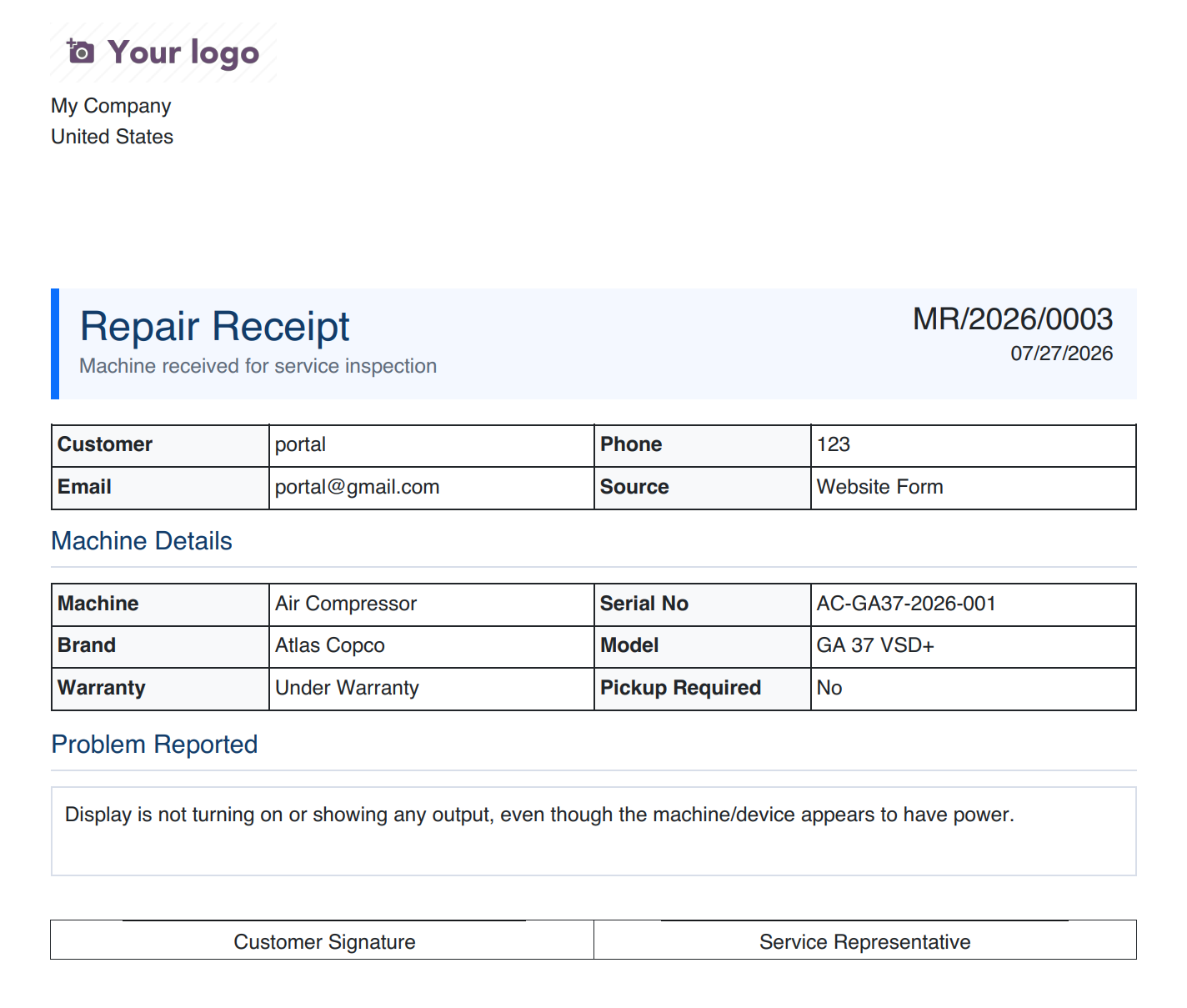Screen dimensions: 1187x1008
Task: Click the 'Your logo' placeholder text
Action: (183, 53)
